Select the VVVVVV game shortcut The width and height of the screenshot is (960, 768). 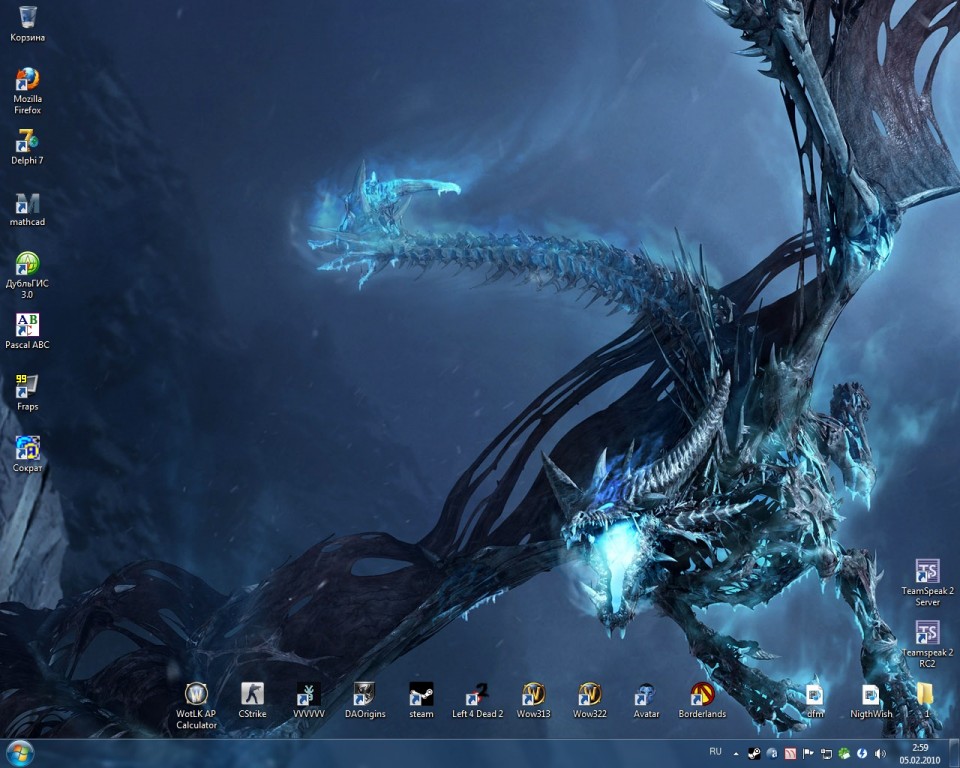pyautogui.click(x=309, y=700)
